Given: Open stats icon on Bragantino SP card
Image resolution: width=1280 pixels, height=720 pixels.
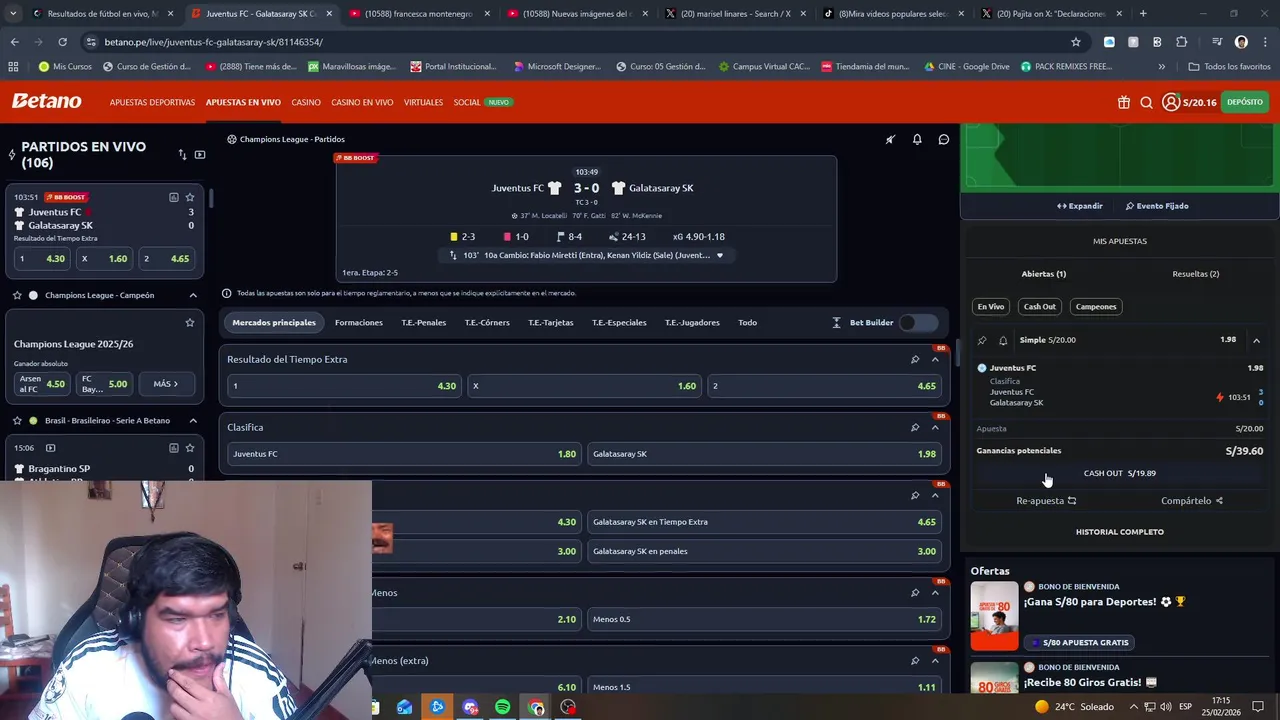Looking at the screenshot, I should point(173,448).
